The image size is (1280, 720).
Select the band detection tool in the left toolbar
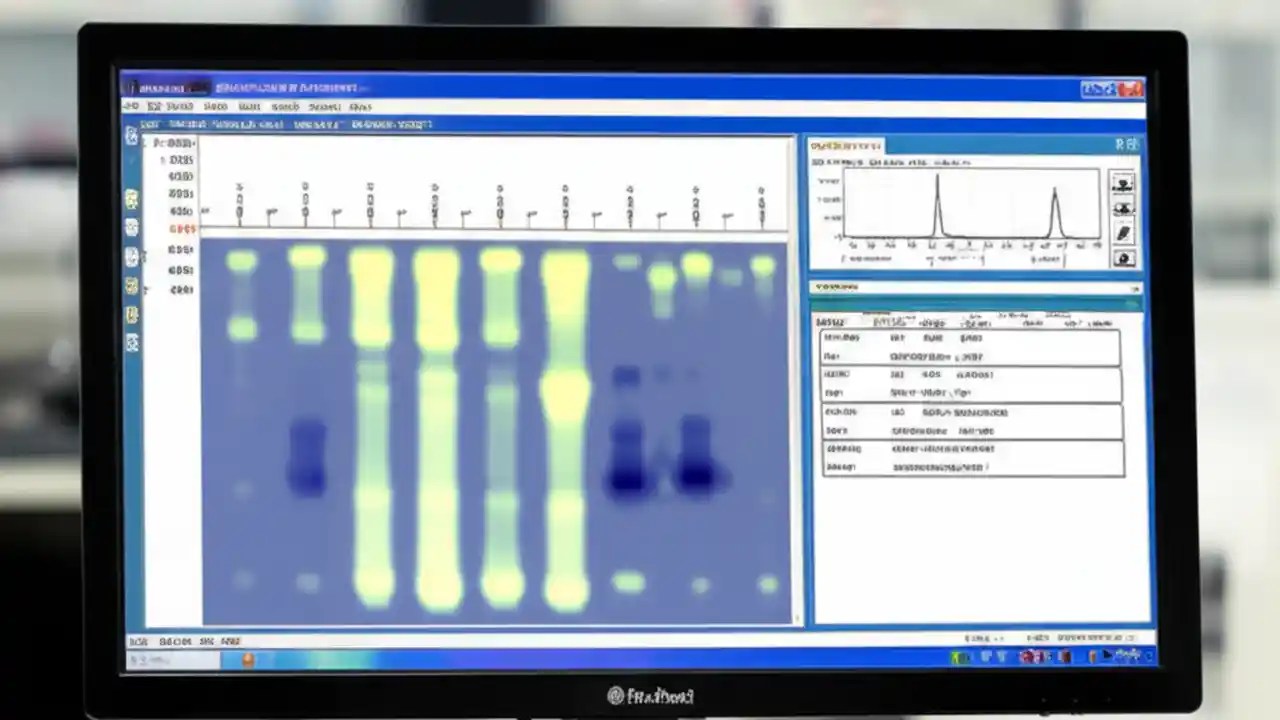click(132, 225)
